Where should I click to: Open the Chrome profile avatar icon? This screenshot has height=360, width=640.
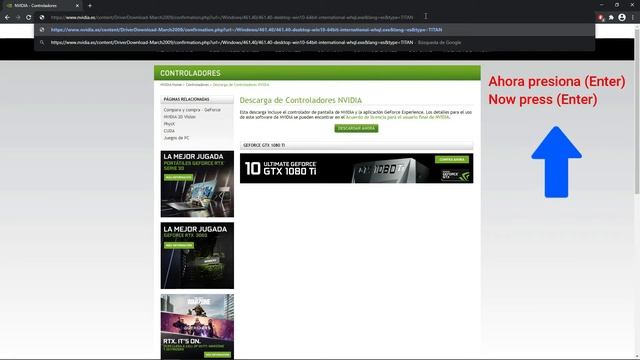coord(622,18)
